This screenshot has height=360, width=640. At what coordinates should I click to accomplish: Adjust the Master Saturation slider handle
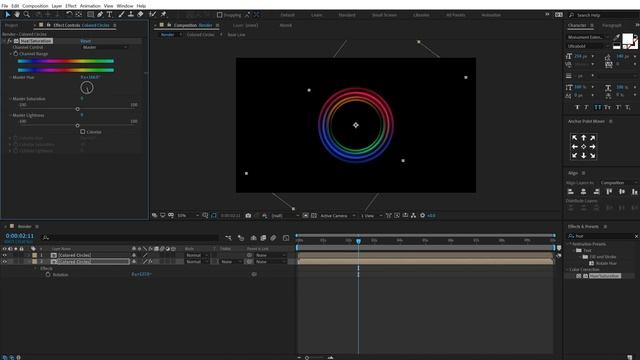[78, 109]
